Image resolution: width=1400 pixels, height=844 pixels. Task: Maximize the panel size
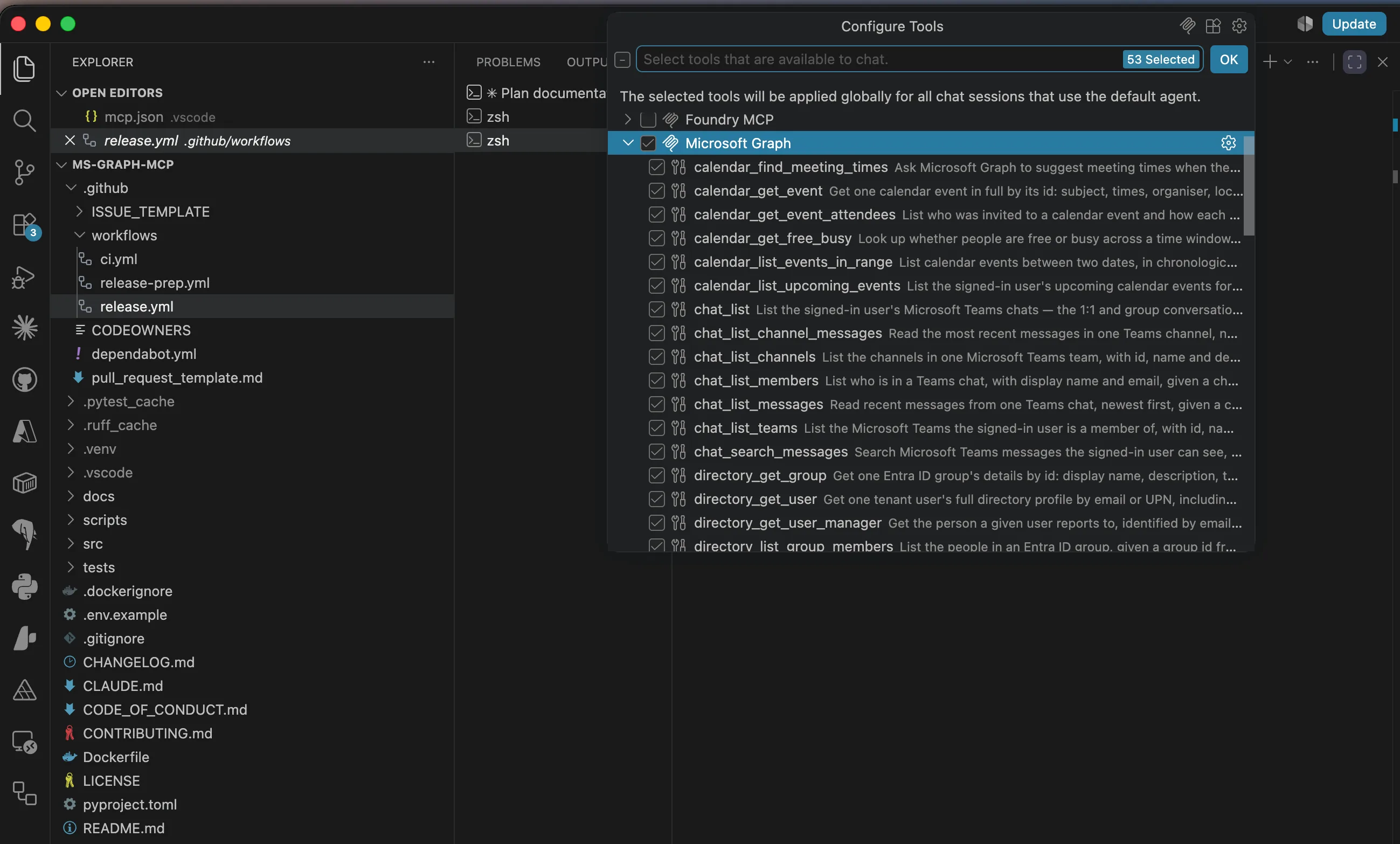click(1354, 61)
